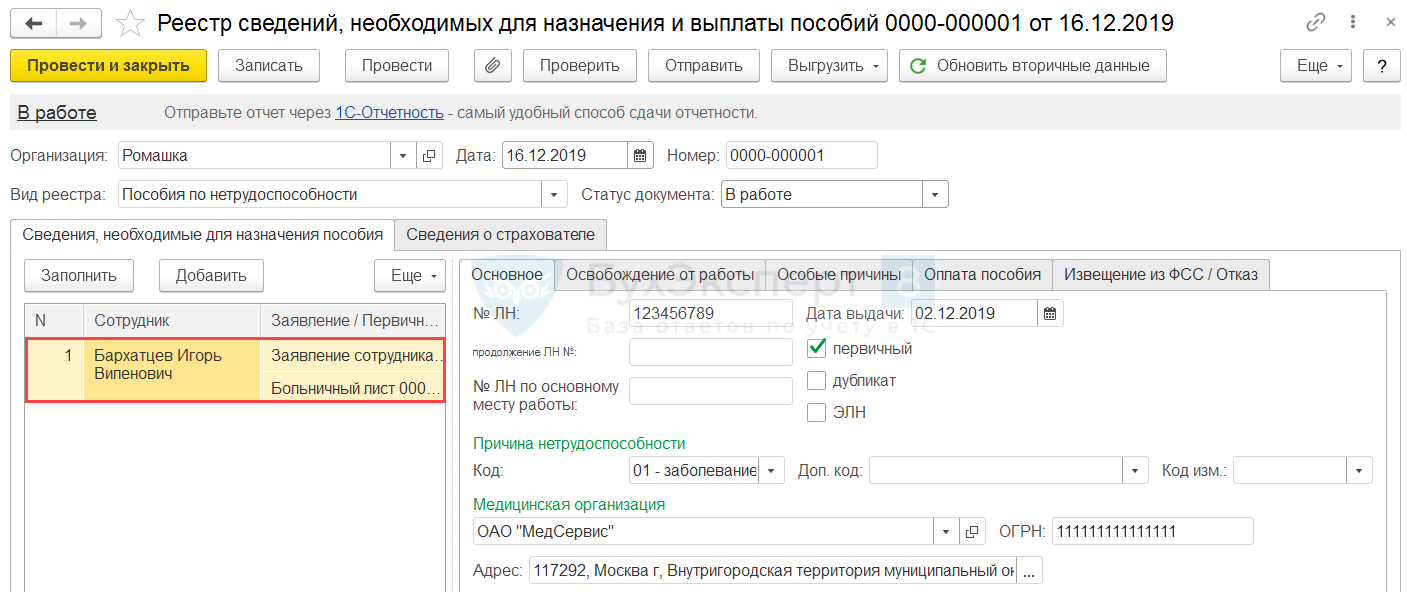This screenshot has height=592, width=1407.
Task: Click the forward navigation arrow
Action: (78, 23)
